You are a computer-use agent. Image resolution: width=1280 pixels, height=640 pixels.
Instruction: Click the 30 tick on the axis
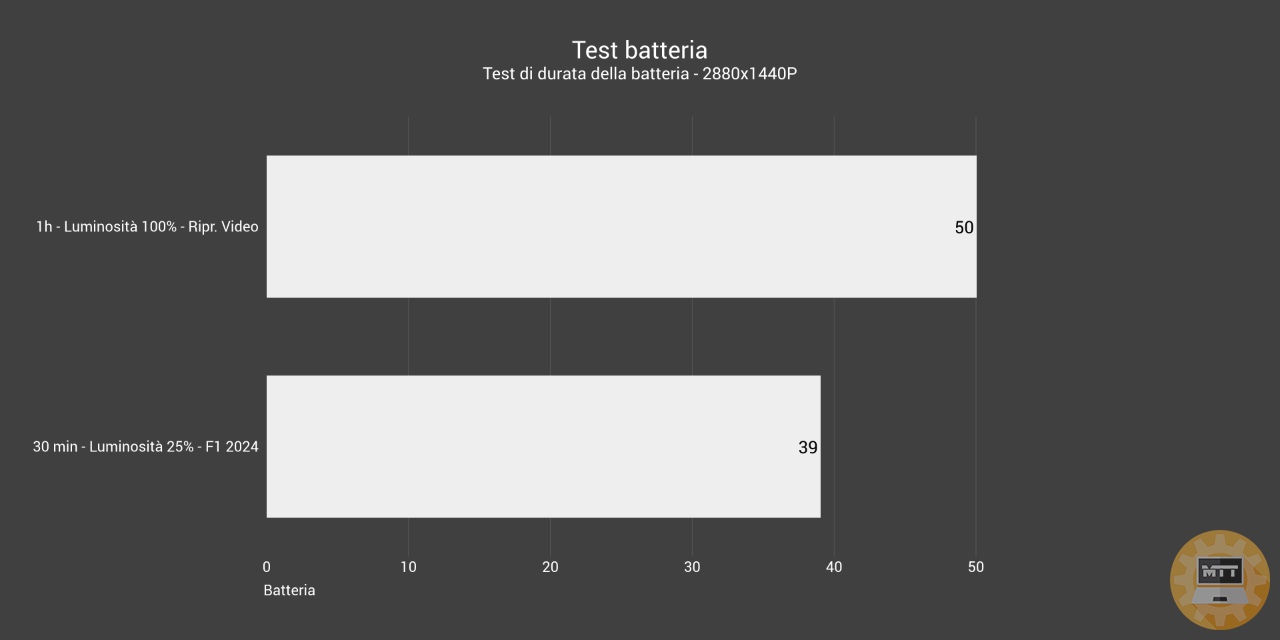click(x=692, y=567)
